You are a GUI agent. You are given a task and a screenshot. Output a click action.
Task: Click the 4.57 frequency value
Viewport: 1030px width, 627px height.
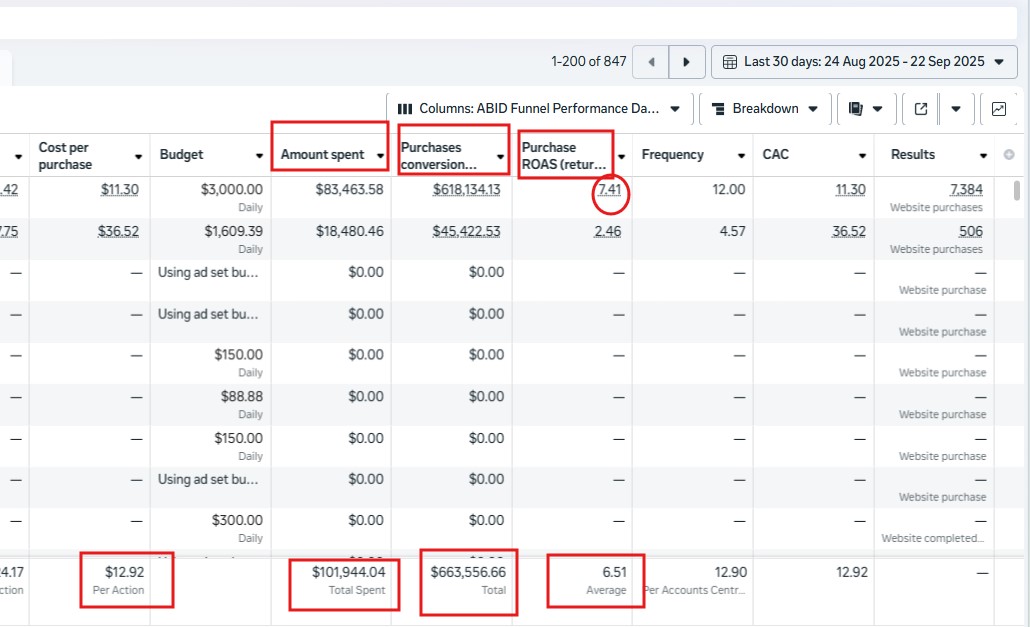point(732,231)
